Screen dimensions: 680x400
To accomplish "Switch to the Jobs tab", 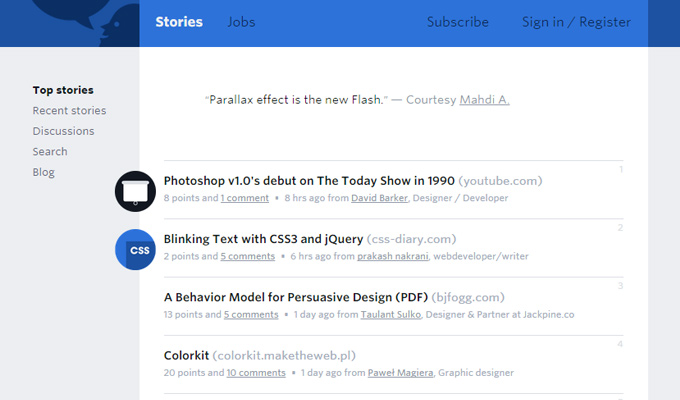I will tap(242, 22).
